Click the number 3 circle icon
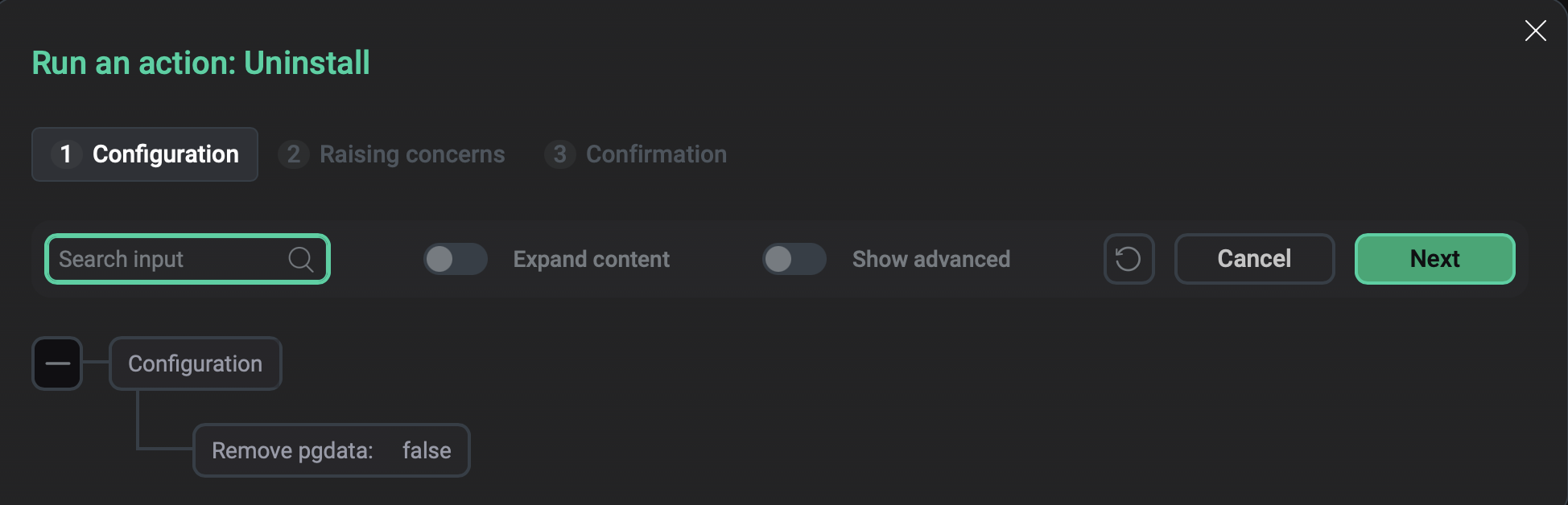Screen dimensions: 1568x505 point(559,154)
